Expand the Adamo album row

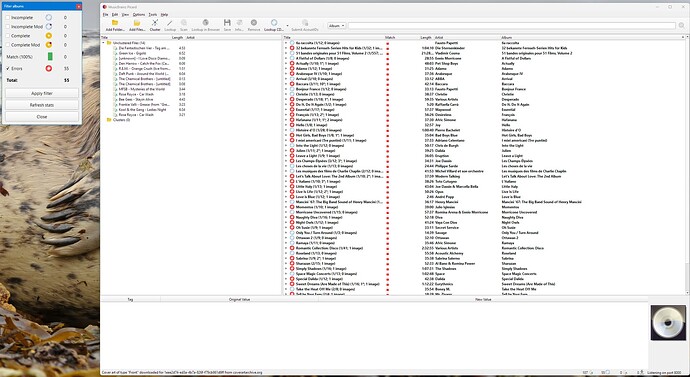coord(286,69)
